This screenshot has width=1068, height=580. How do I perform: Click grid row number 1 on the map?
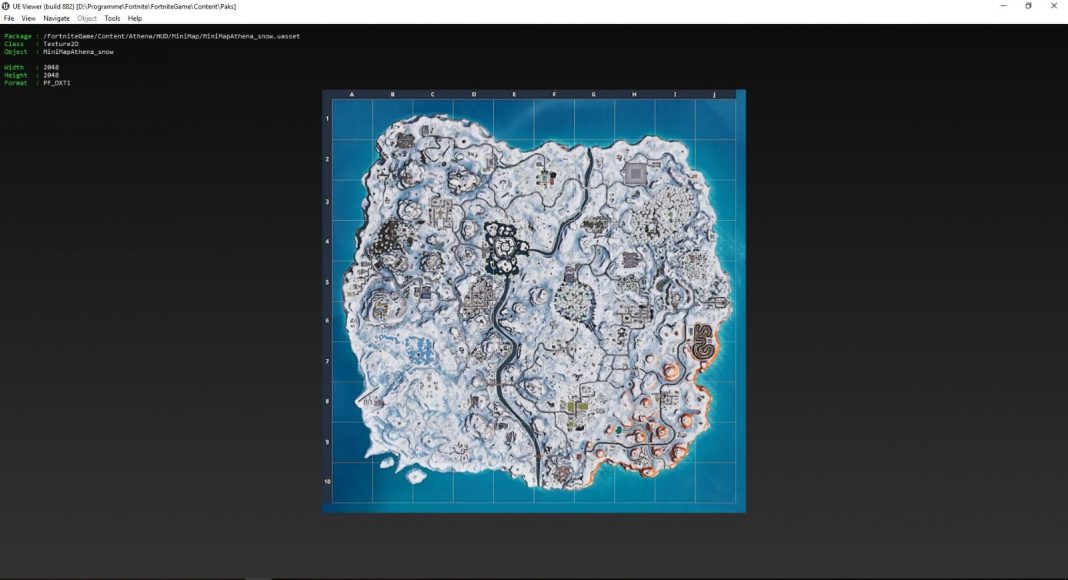pyautogui.click(x=327, y=118)
